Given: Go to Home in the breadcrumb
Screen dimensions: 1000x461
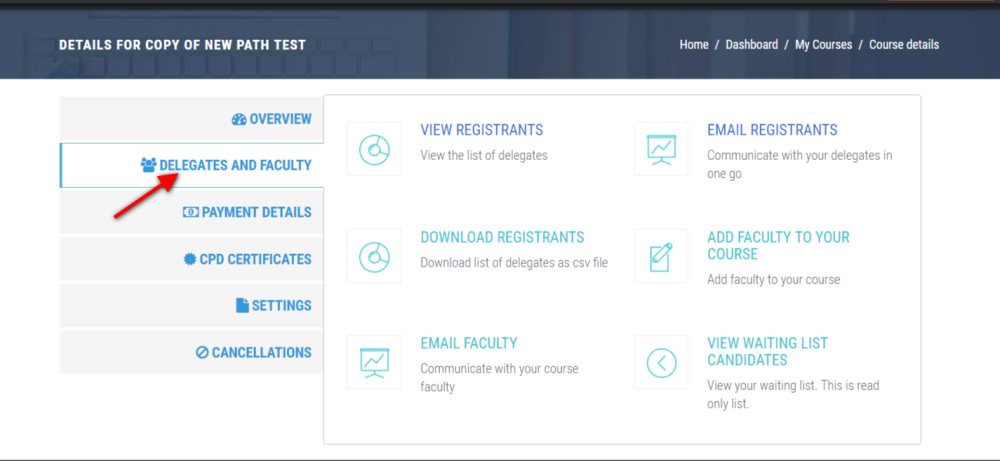Looking at the screenshot, I should (x=694, y=45).
